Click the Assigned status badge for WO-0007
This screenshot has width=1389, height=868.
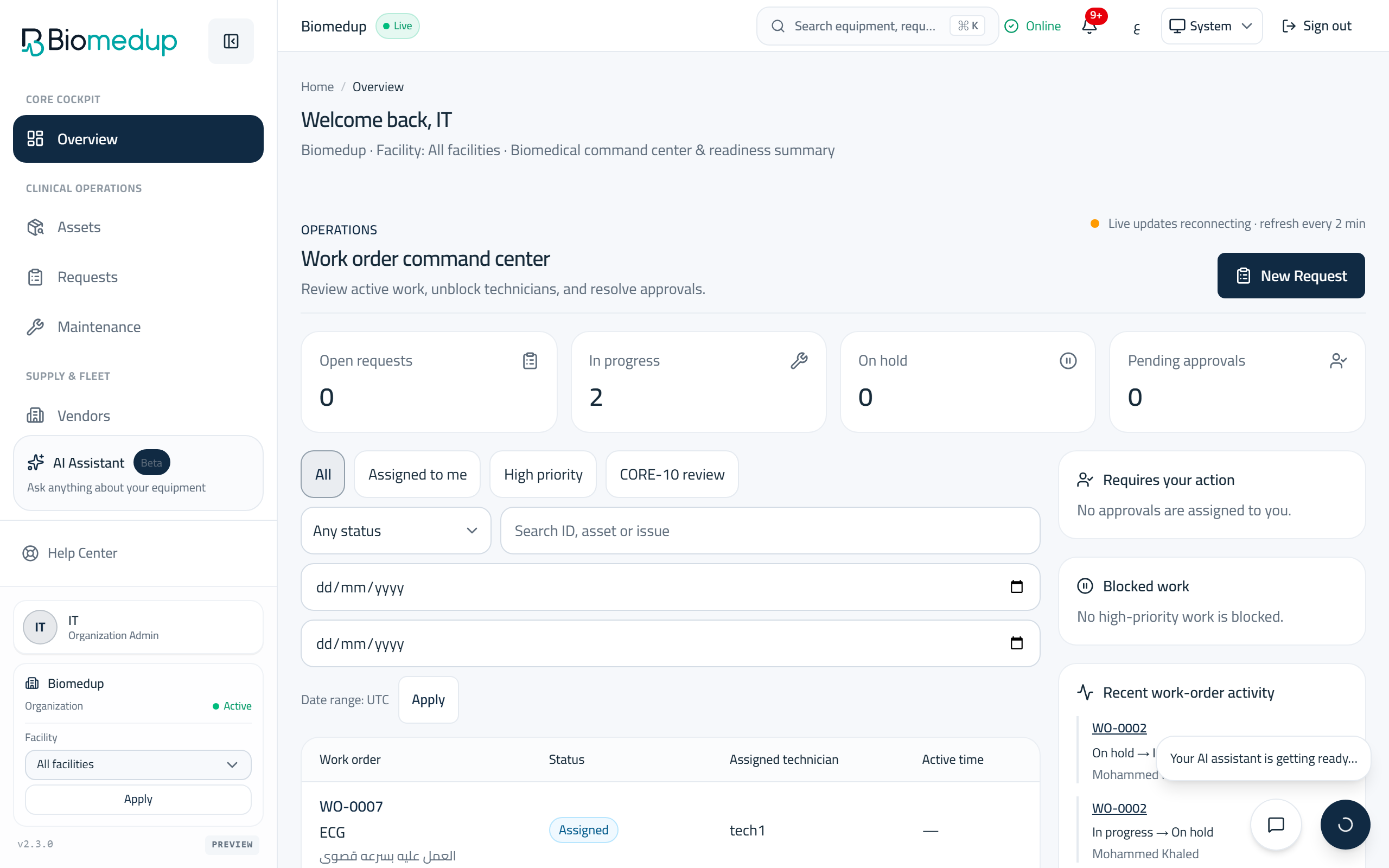pyautogui.click(x=583, y=830)
